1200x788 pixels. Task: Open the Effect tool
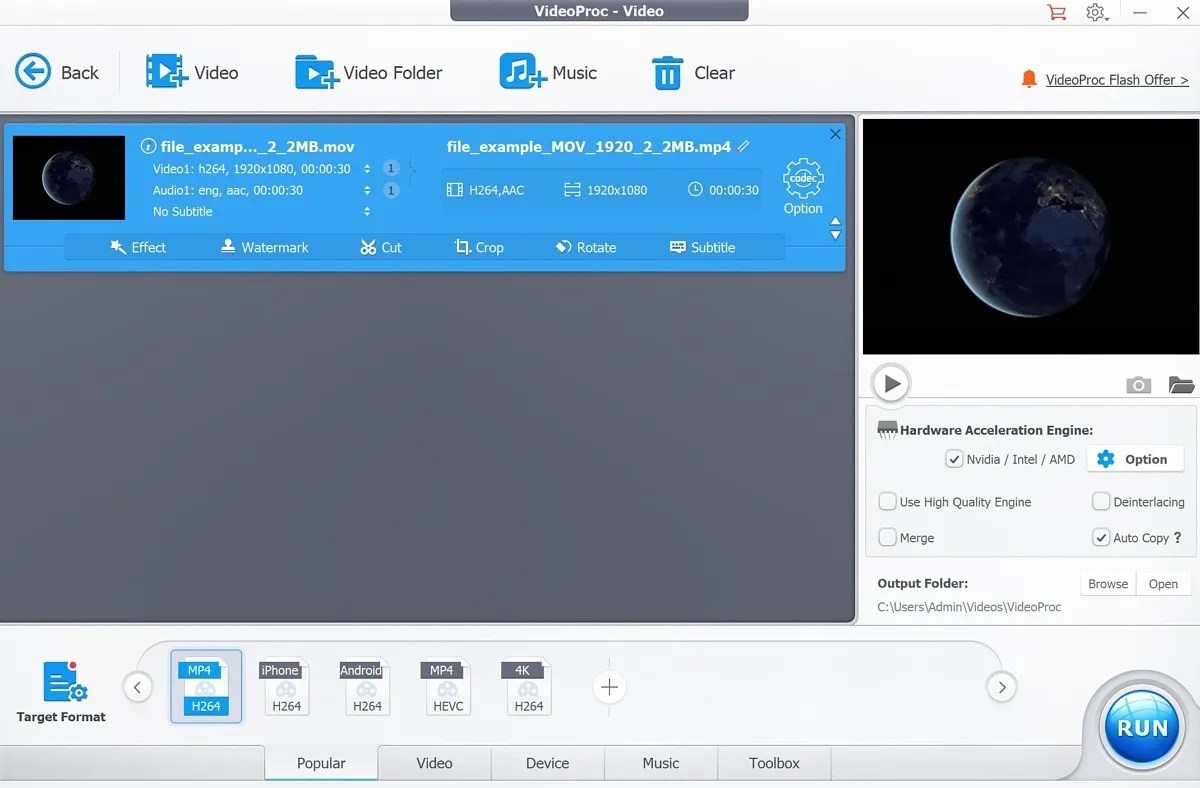(x=138, y=247)
